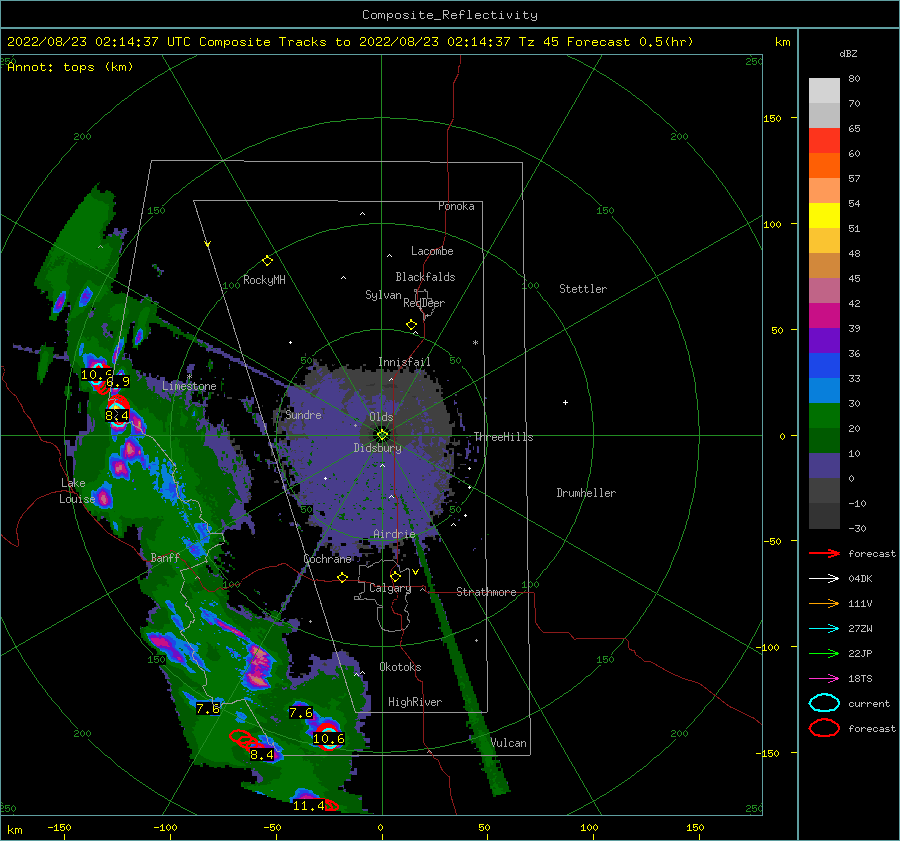This screenshot has height=841, width=900.
Task: Click the Strathmore town label
Action: point(486,592)
